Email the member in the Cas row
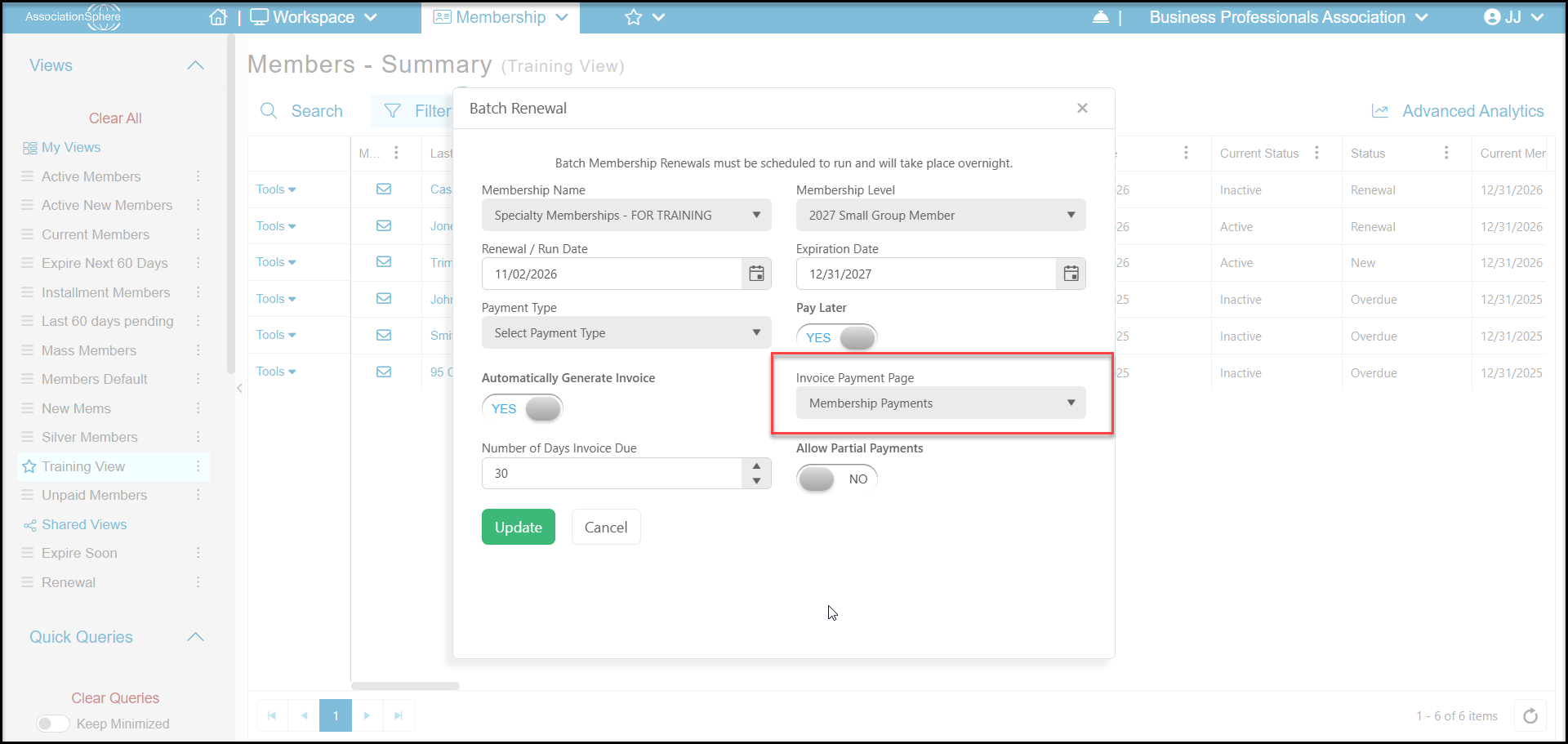 (x=384, y=189)
